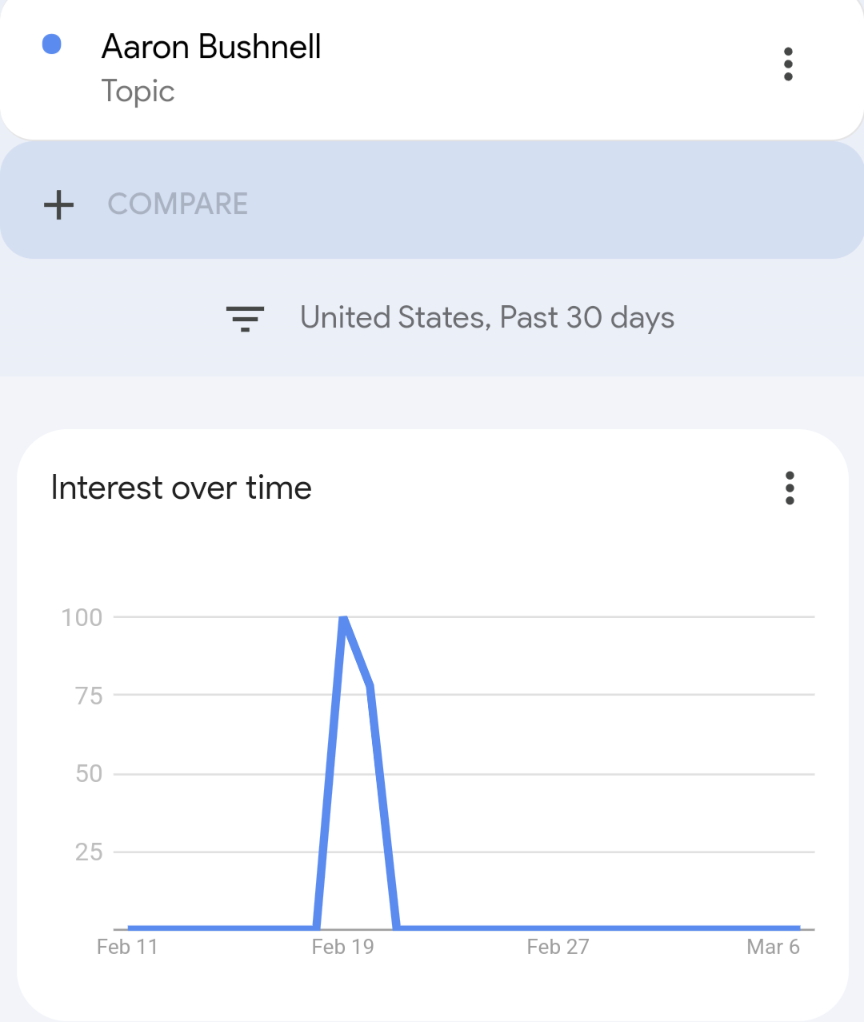864x1022 pixels.
Task: Click the Interest over time heading
Action: coord(181,488)
